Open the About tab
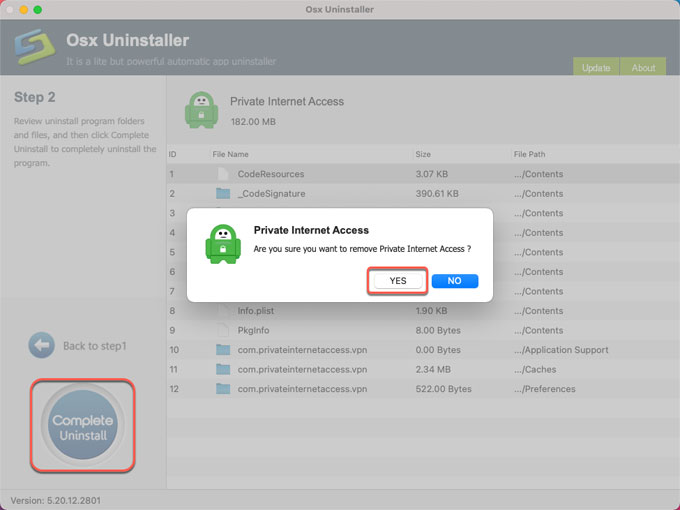This screenshot has width=680, height=510. click(x=643, y=68)
